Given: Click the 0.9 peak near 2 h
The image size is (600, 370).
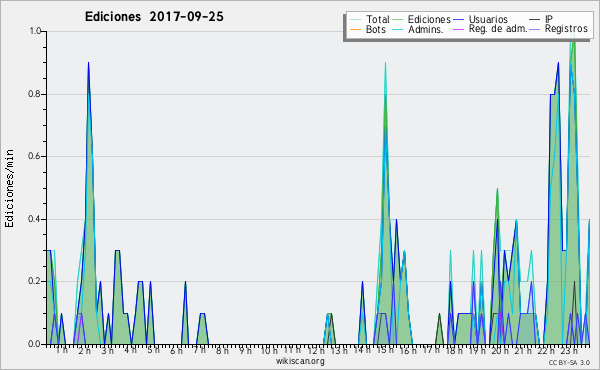Looking at the screenshot, I should coord(88,63).
